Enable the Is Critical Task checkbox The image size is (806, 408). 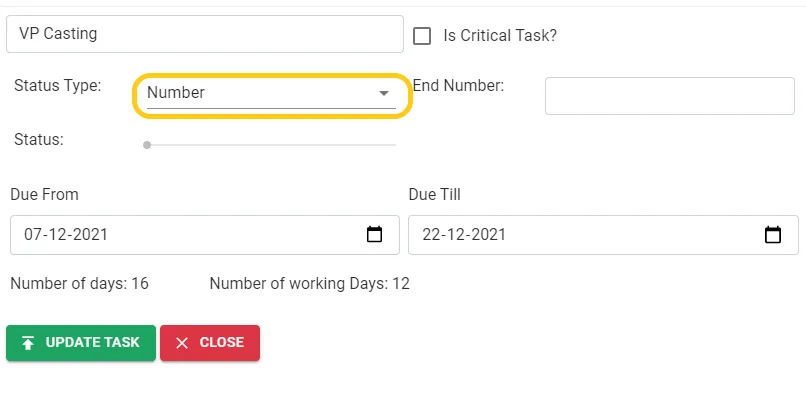point(423,35)
